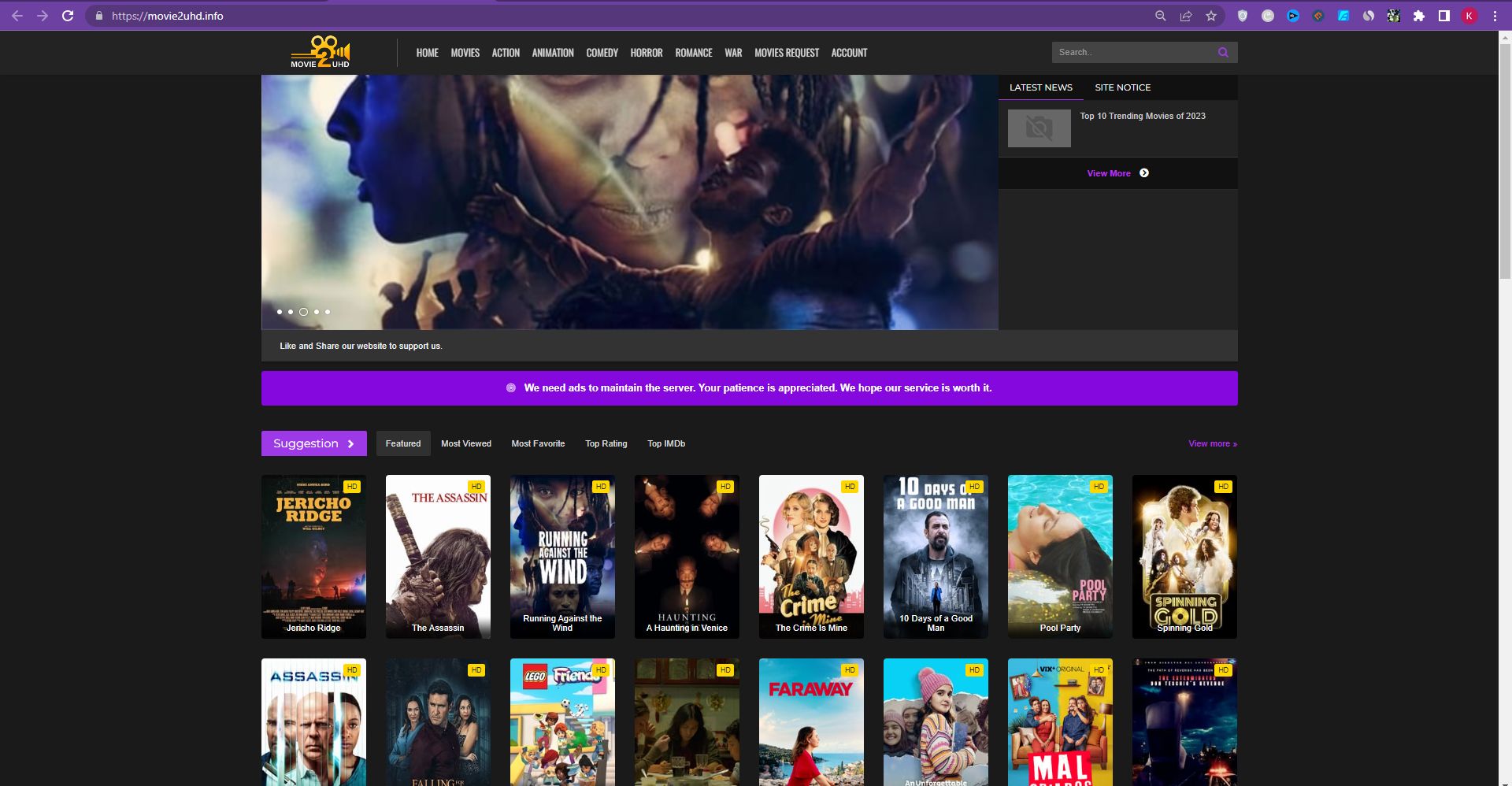Open the Pool Party movie poster
The image size is (1512, 786).
click(x=1060, y=556)
